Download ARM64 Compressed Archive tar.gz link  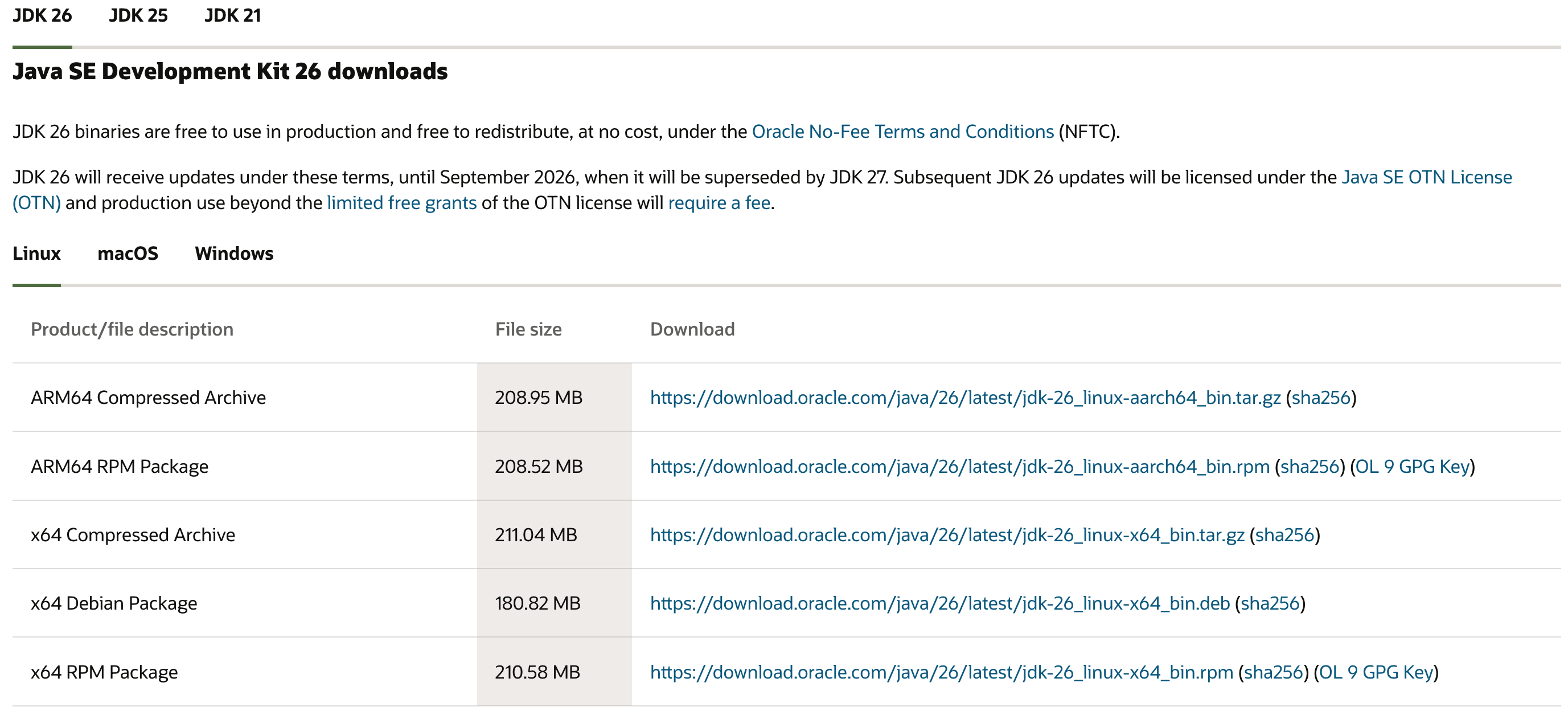[965, 398]
